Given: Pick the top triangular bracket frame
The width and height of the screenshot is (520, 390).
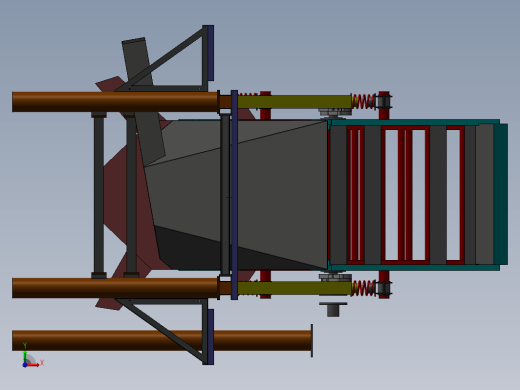Looking at the screenshot, I should pyautogui.click(x=165, y=58).
